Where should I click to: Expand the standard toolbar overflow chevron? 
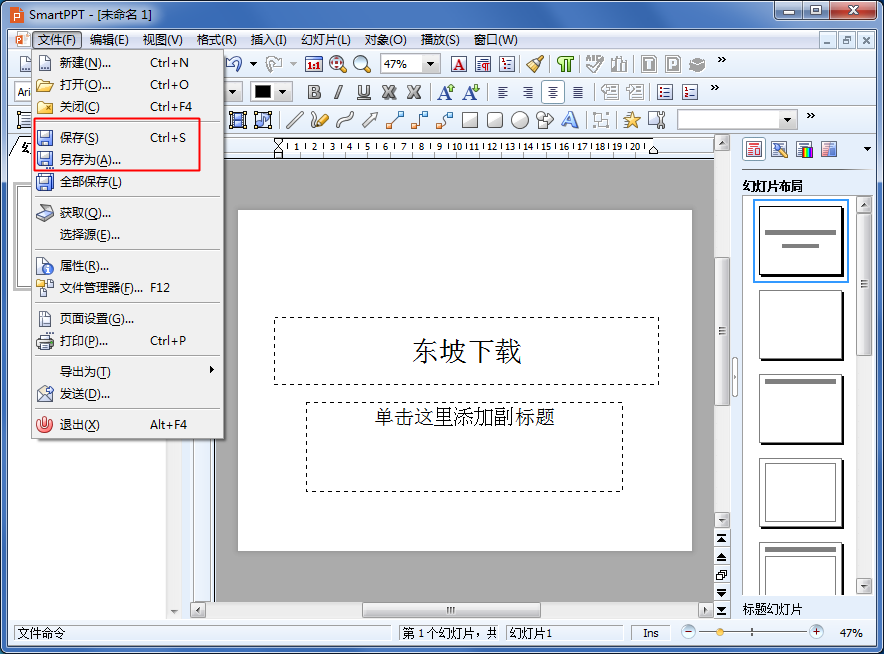point(722,60)
